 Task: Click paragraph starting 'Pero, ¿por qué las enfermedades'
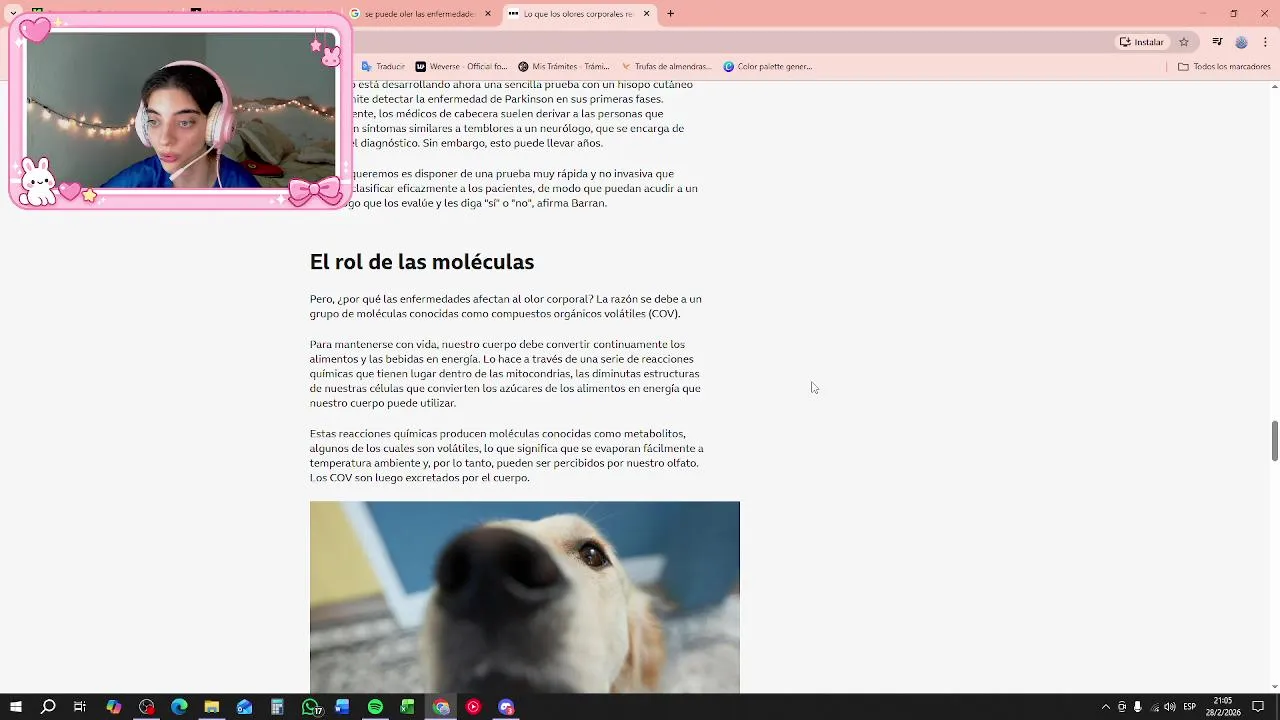click(506, 306)
